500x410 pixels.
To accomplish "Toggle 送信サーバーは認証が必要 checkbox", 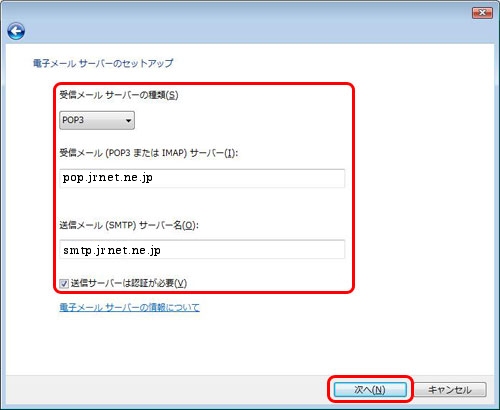I will (x=64, y=284).
